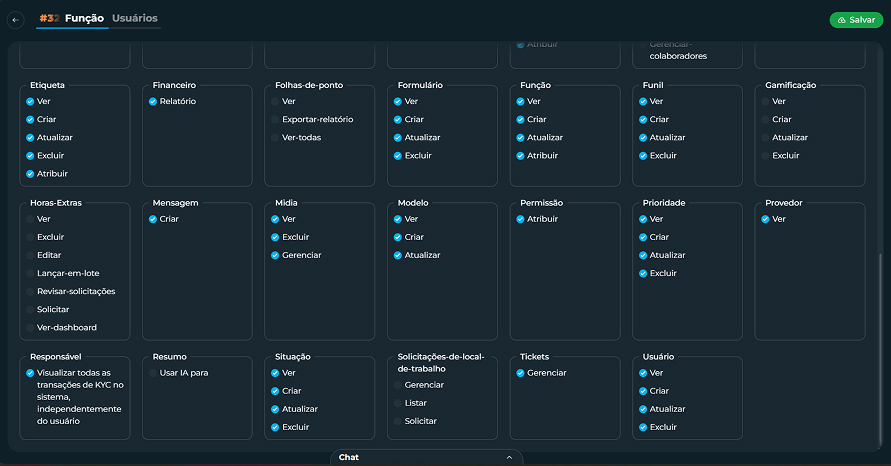891x466 pixels.
Task: Toggle Atualizar in the Função group
Action: 520,138
